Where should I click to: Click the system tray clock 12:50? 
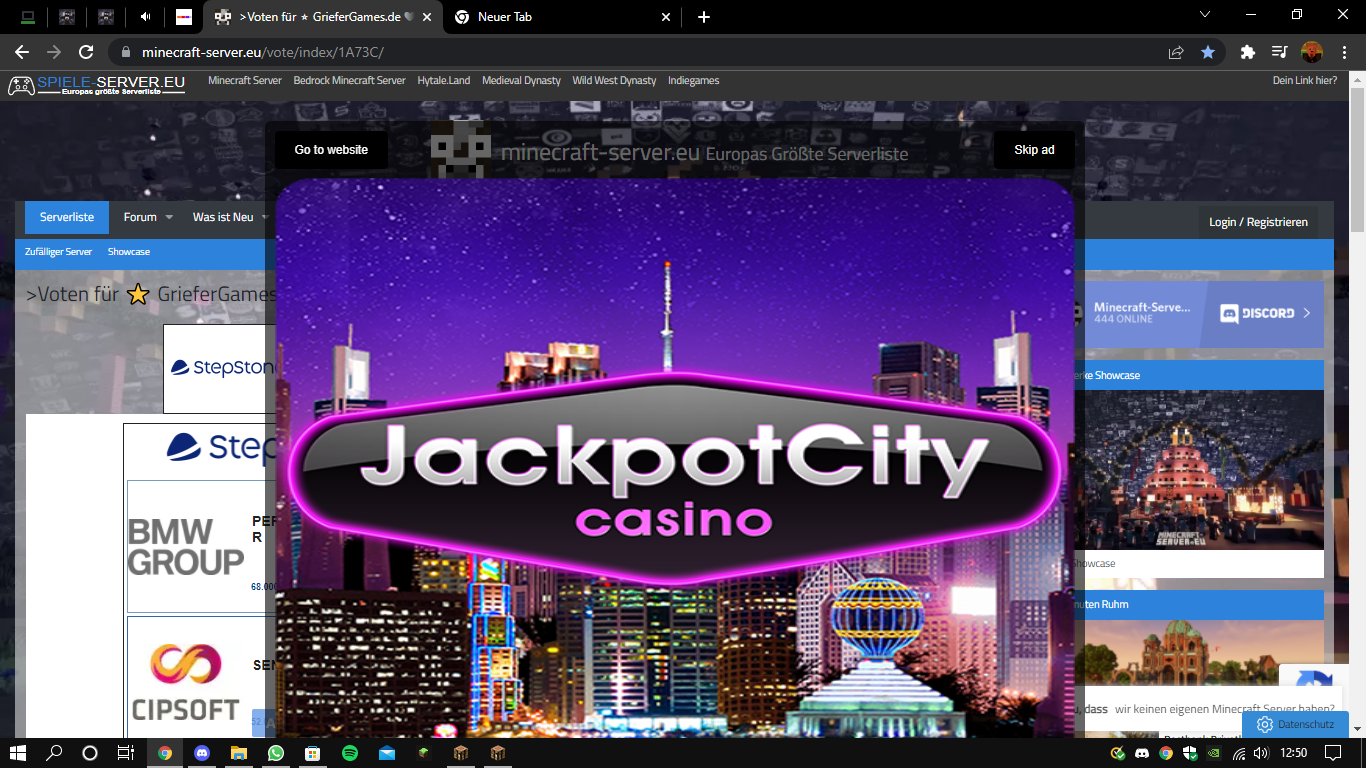(x=1294, y=753)
